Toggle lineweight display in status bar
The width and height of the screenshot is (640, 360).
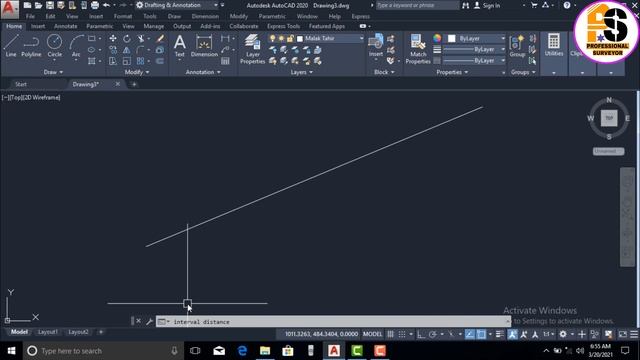pyautogui.click(x=500, y=334)
